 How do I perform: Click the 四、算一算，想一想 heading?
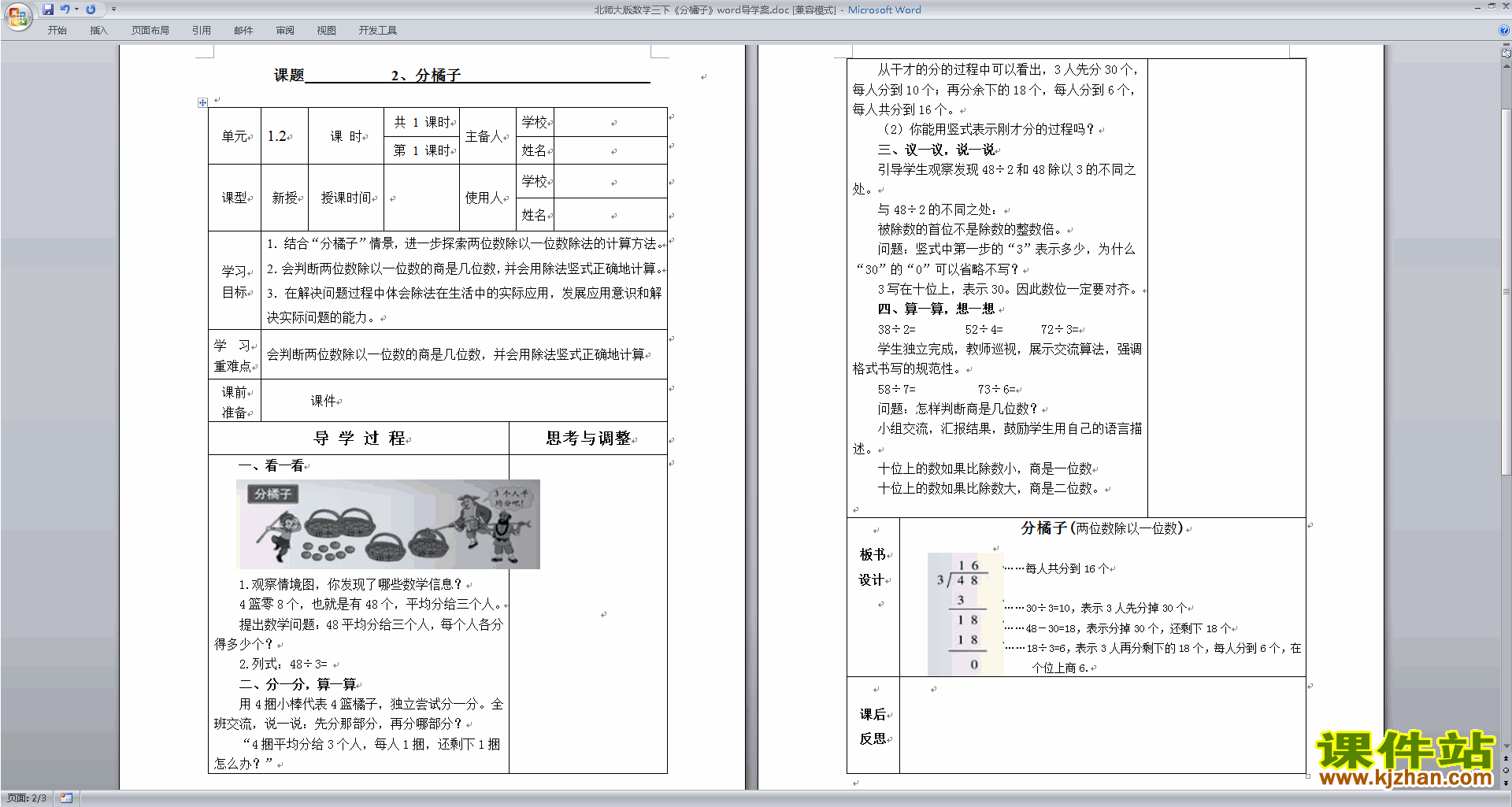tap(936, 309)
